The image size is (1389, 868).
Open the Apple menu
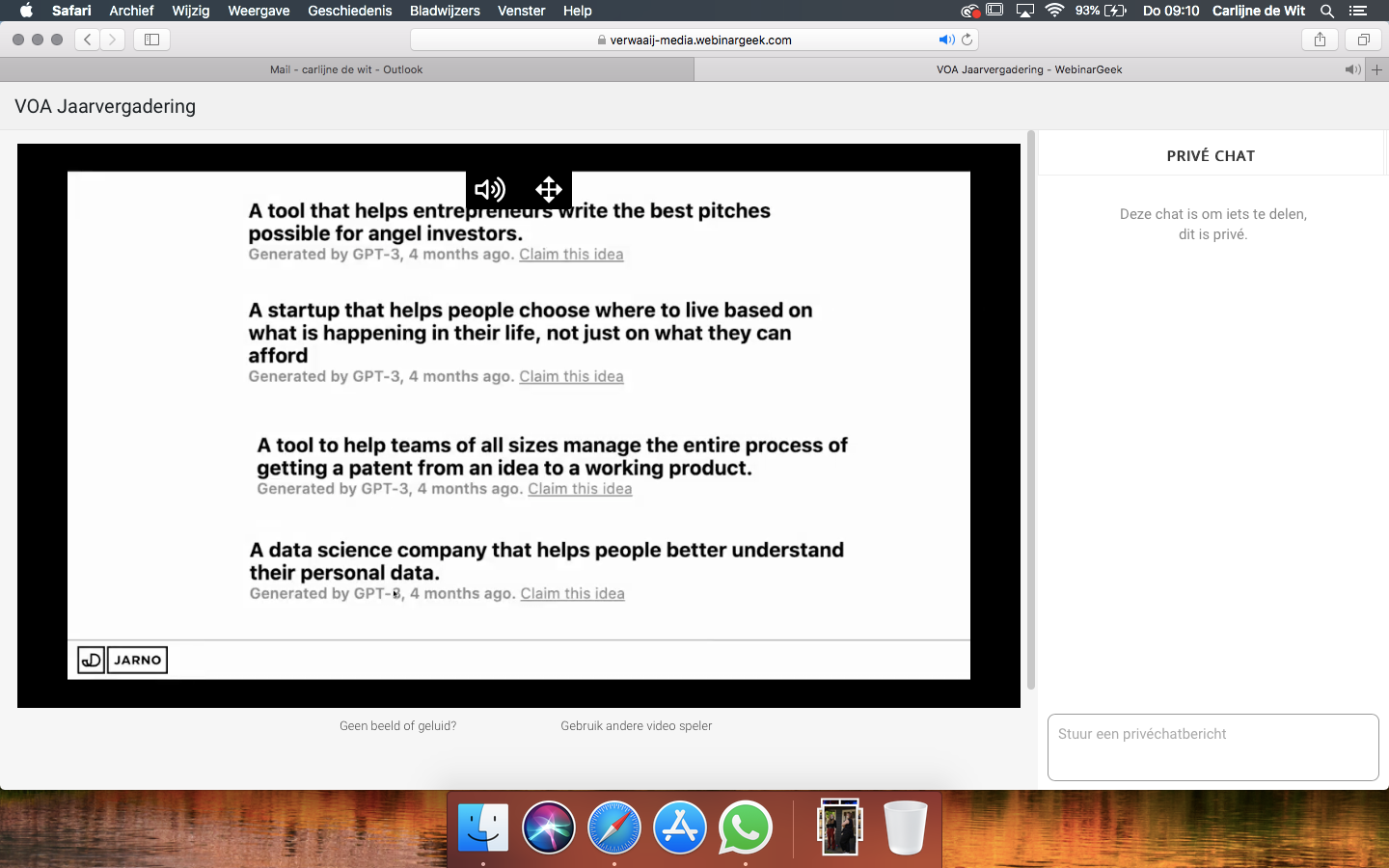click(x=26, y=11)
